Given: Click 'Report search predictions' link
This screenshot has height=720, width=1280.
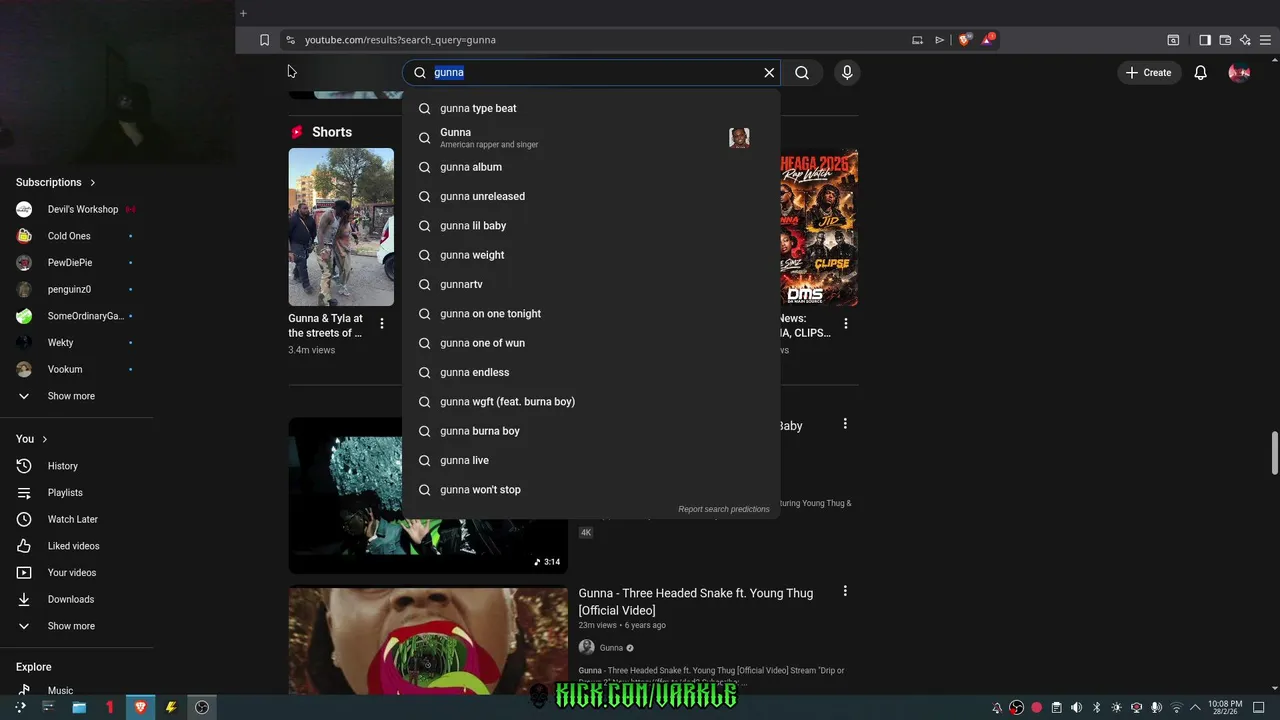Looking at the screenshot, I should pos(724,509).
